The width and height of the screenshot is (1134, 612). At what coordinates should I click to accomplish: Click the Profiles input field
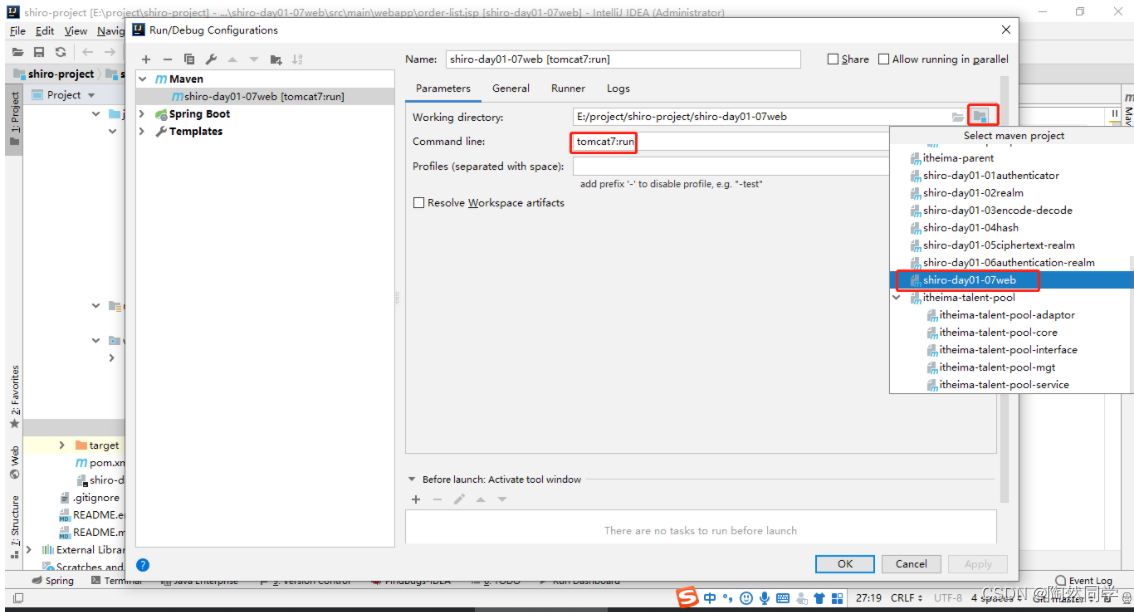[x=730, y=166]
